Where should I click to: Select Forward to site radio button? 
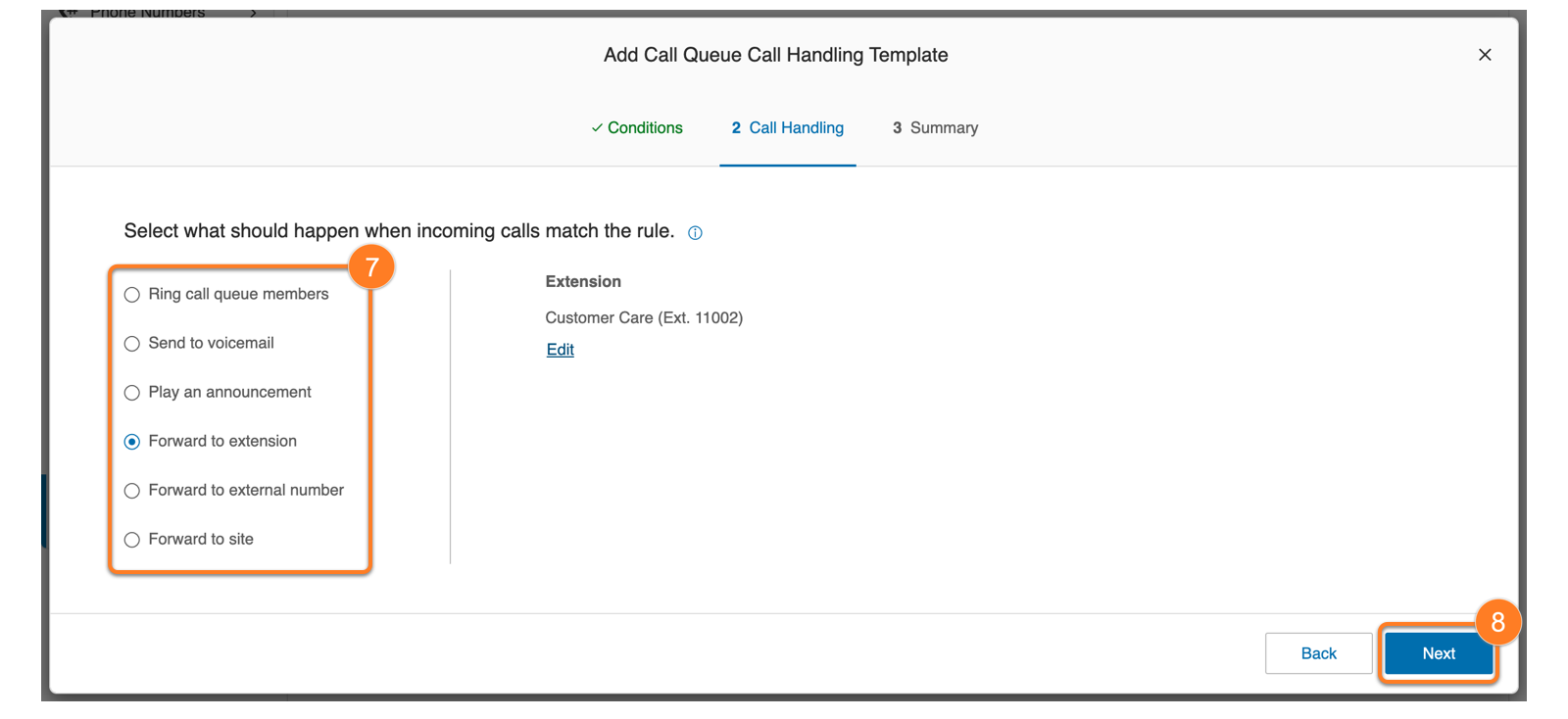click(132, 540)
